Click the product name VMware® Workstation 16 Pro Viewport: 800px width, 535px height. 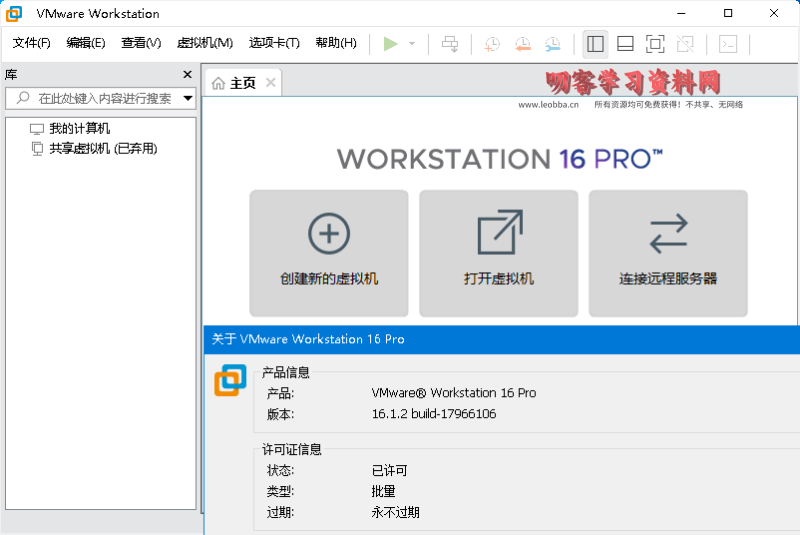click(454, 393)
